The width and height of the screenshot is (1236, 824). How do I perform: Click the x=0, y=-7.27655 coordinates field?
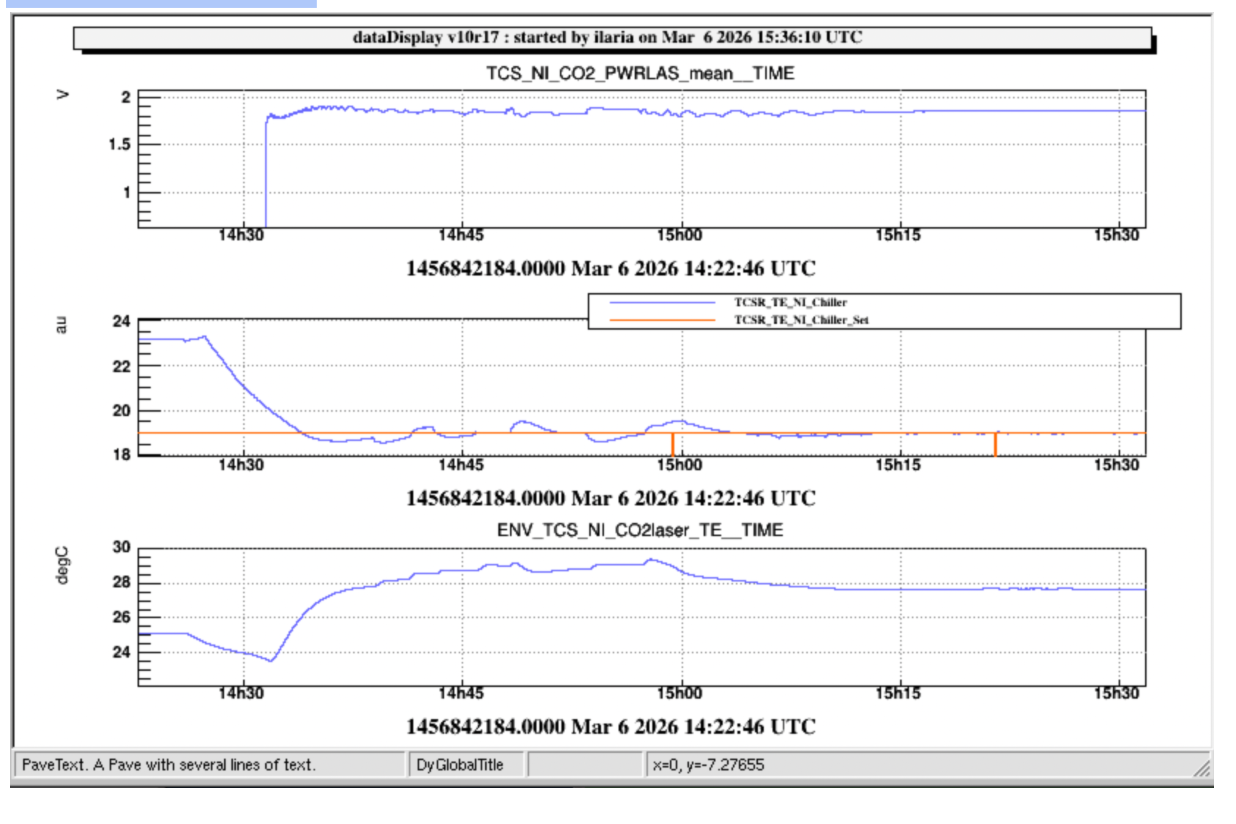[x=709, y=765]
